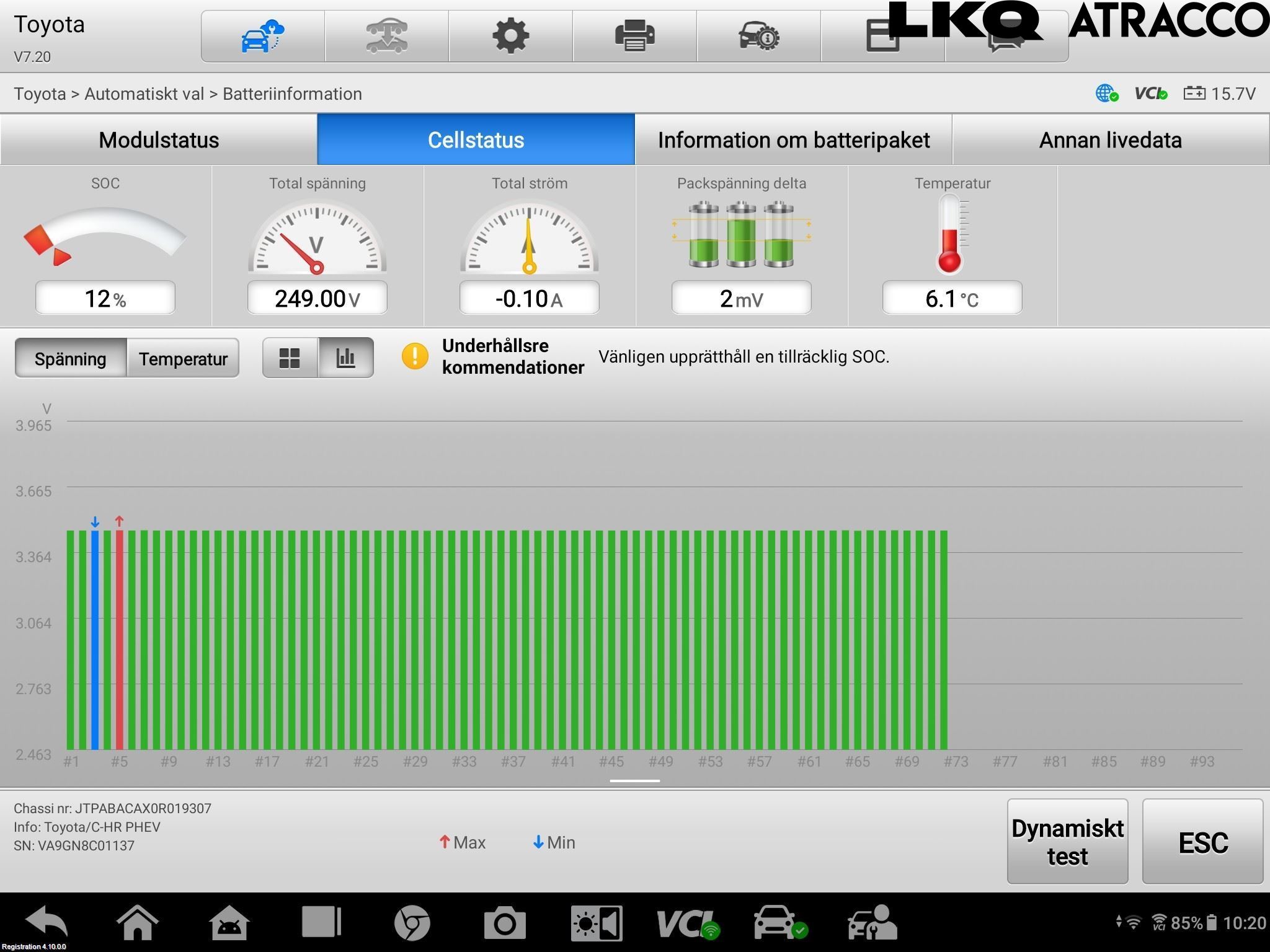Go back using Android back arrow
Viewport: 1270px width, 952px height.
pos(47,922)
